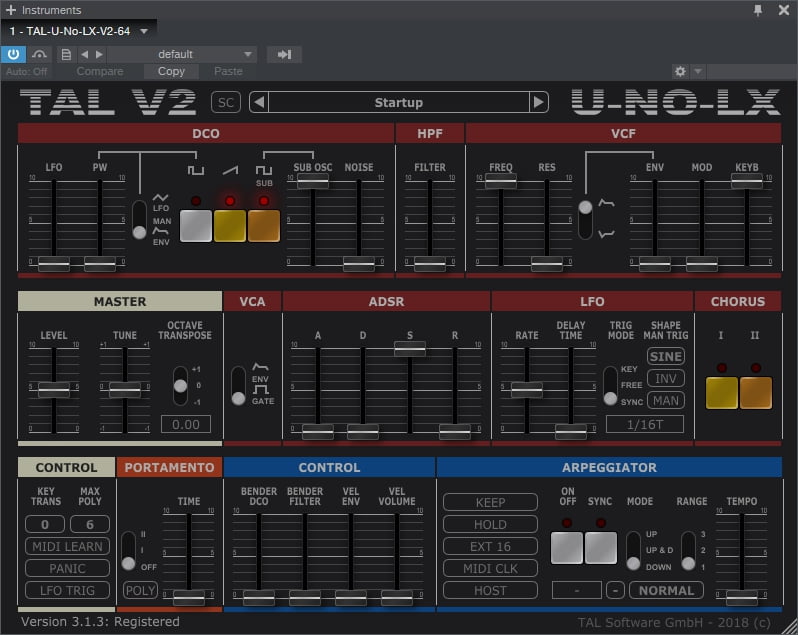Click the Compare option
Image resolution: width=798 pixels, height=635 pixels.
tap(100, 71)
